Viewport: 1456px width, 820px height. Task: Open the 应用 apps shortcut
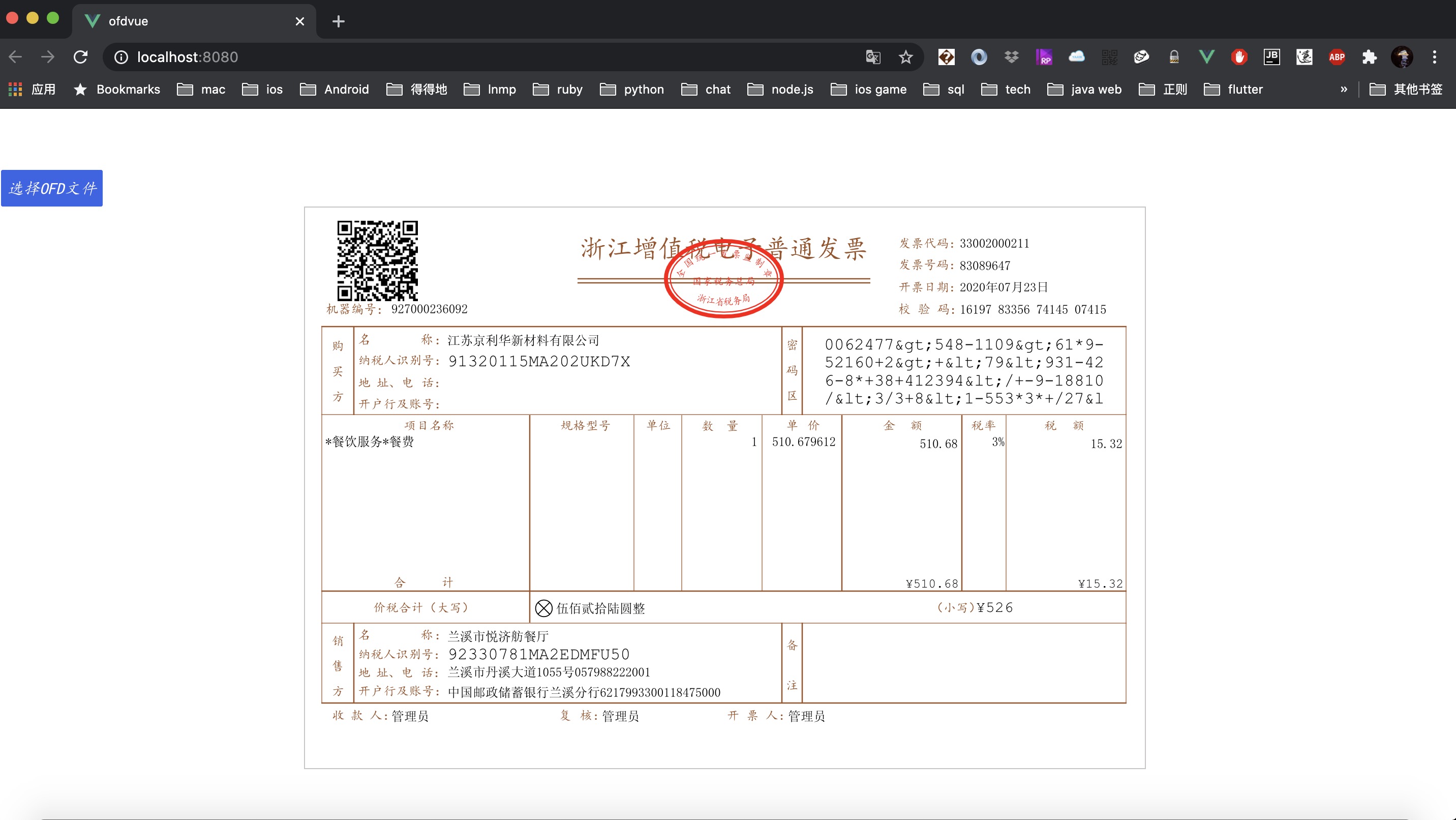tap(32, 90)
